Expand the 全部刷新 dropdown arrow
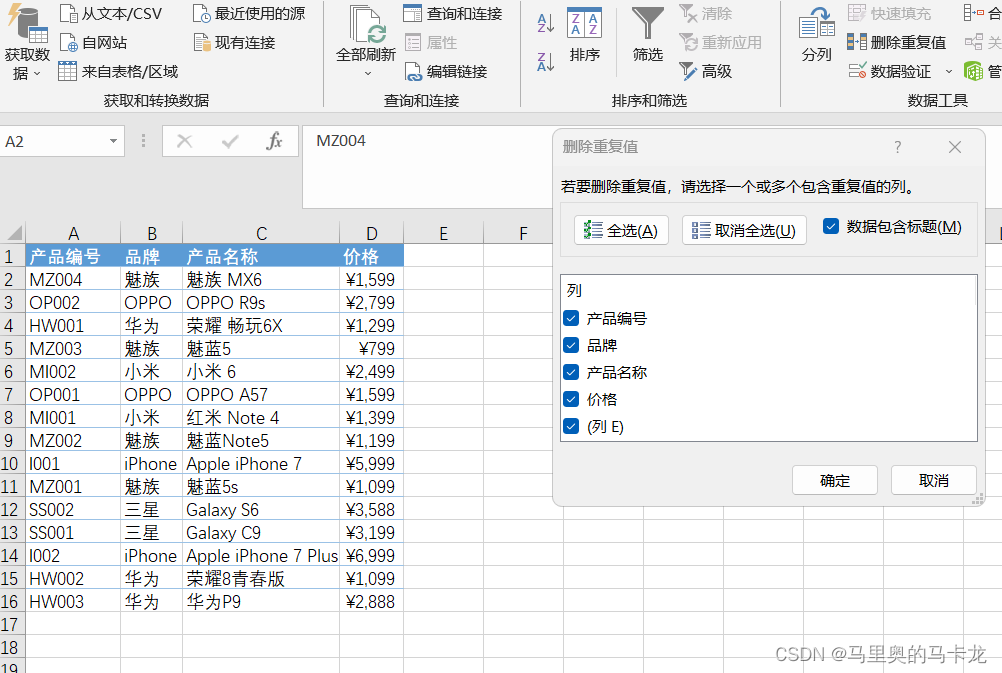Screen dimensions: 1002x673 (x=368, y=74)
